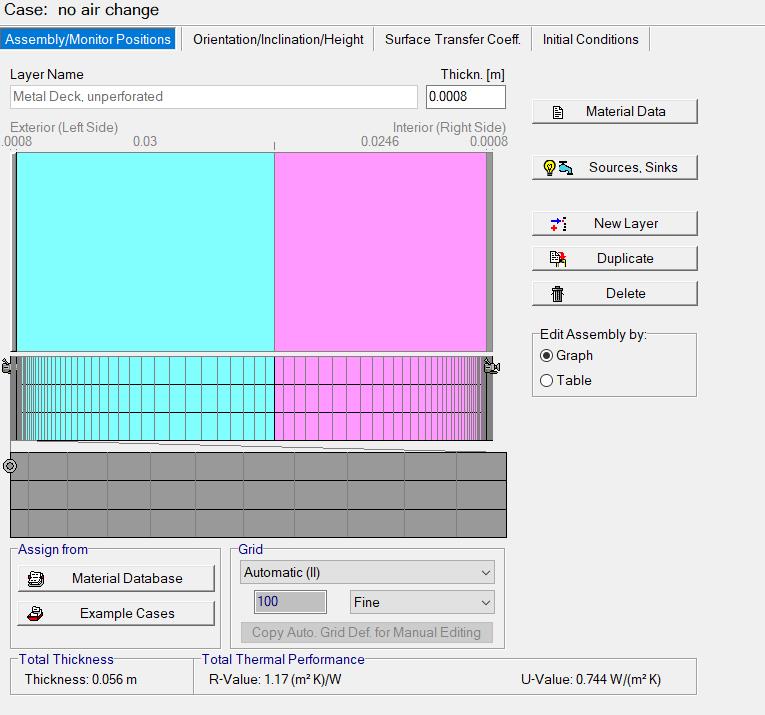
Task: Click the Delete trash can icon
Action: click(558, 294)
